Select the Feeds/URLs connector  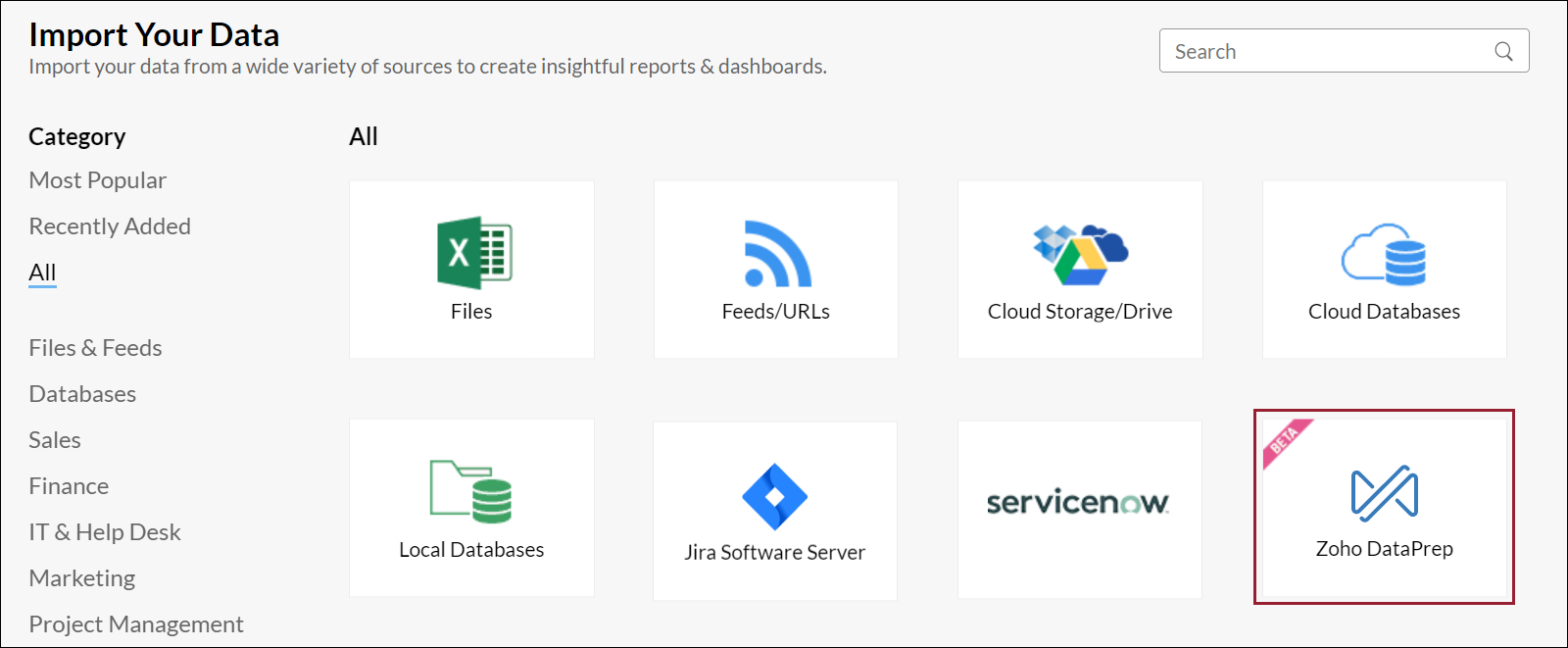click(x=775, y=270)
